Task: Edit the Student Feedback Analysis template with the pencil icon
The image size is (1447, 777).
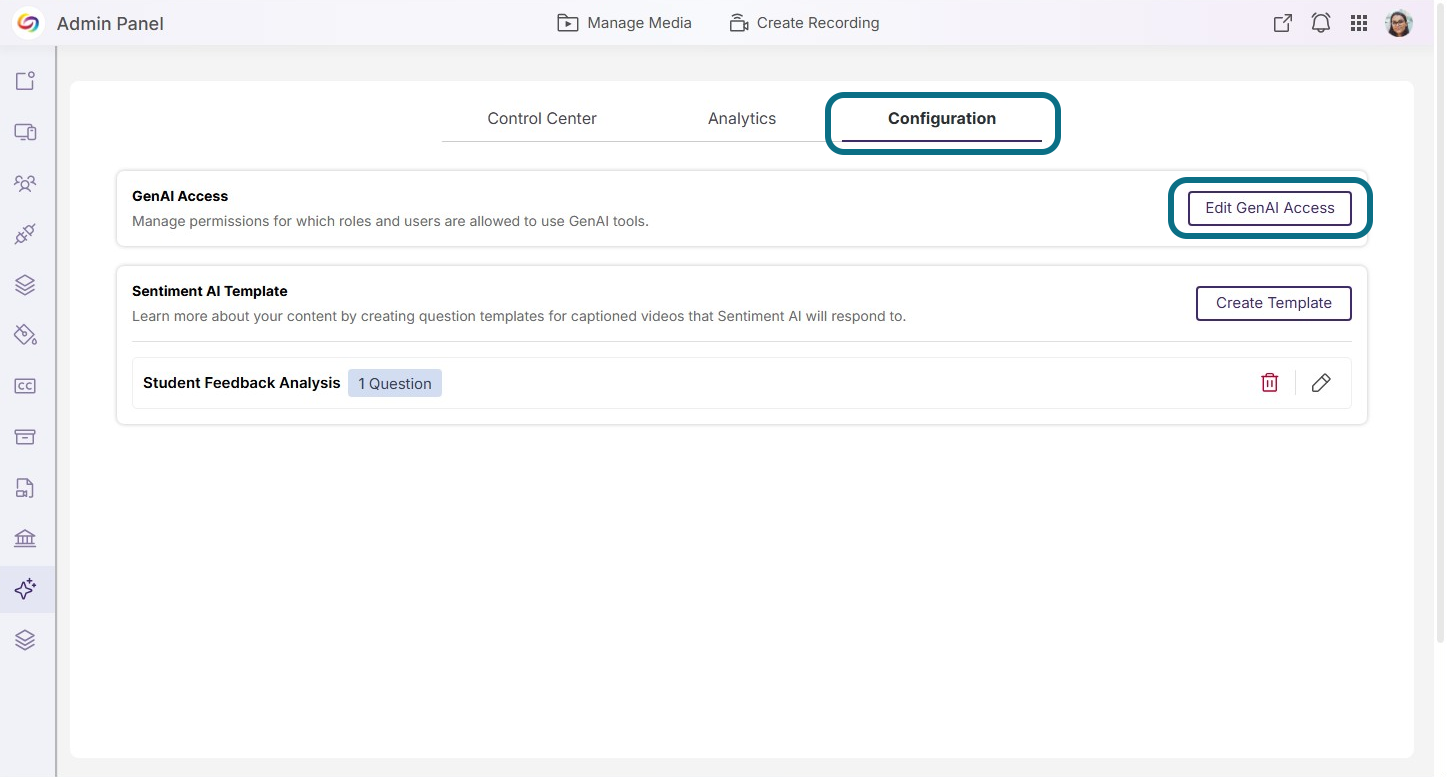Action: tap(1321, 383)
